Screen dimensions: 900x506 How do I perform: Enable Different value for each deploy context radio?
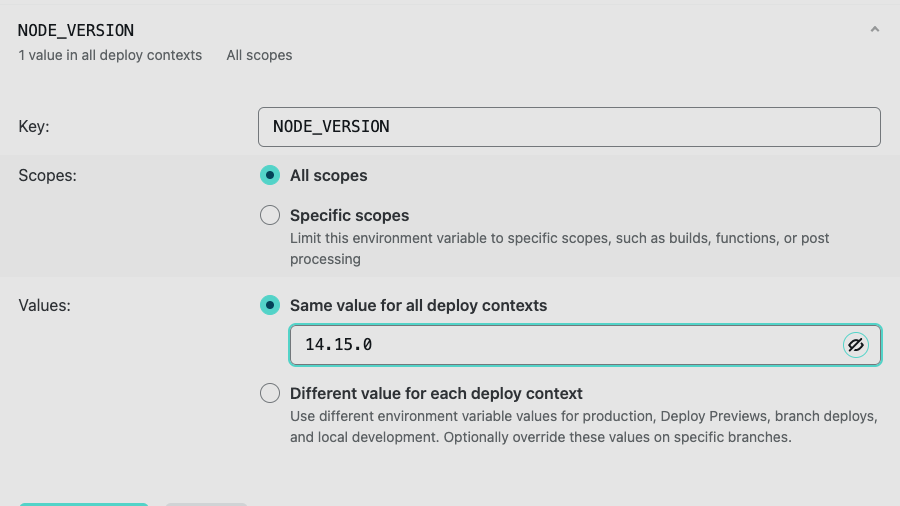point(270,393)
